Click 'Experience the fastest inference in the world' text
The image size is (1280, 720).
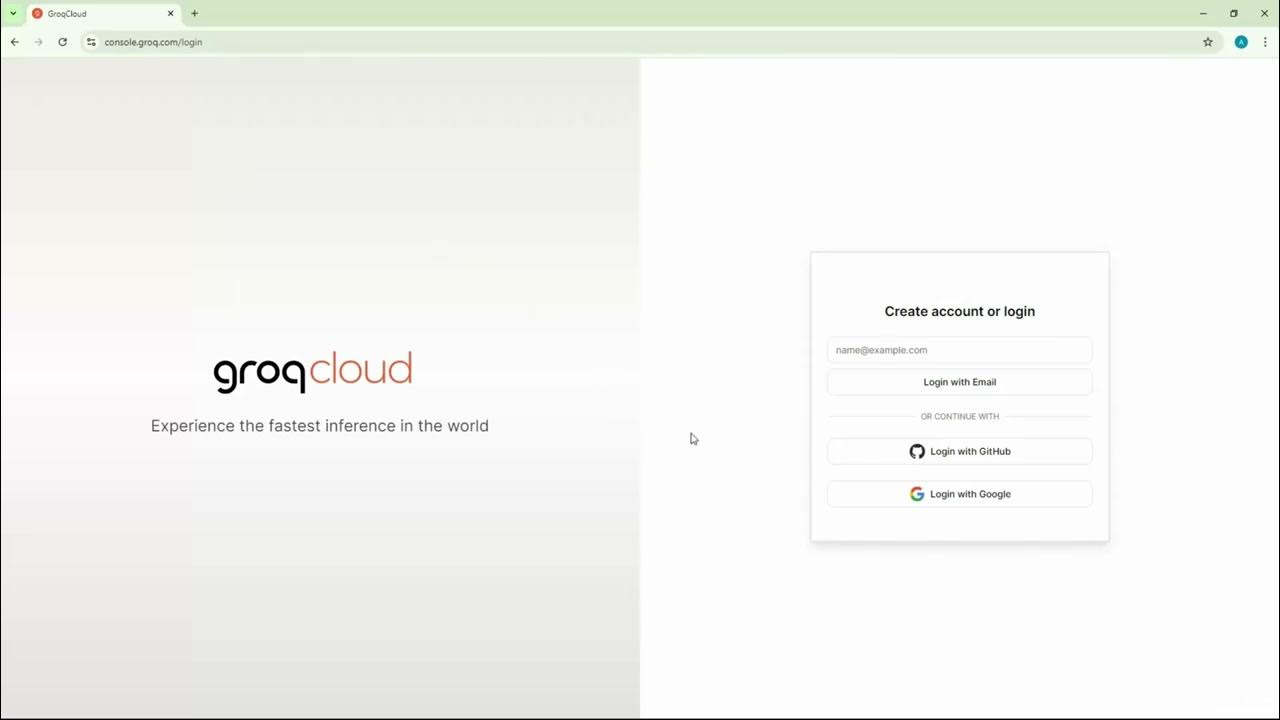tap(320, 426)
